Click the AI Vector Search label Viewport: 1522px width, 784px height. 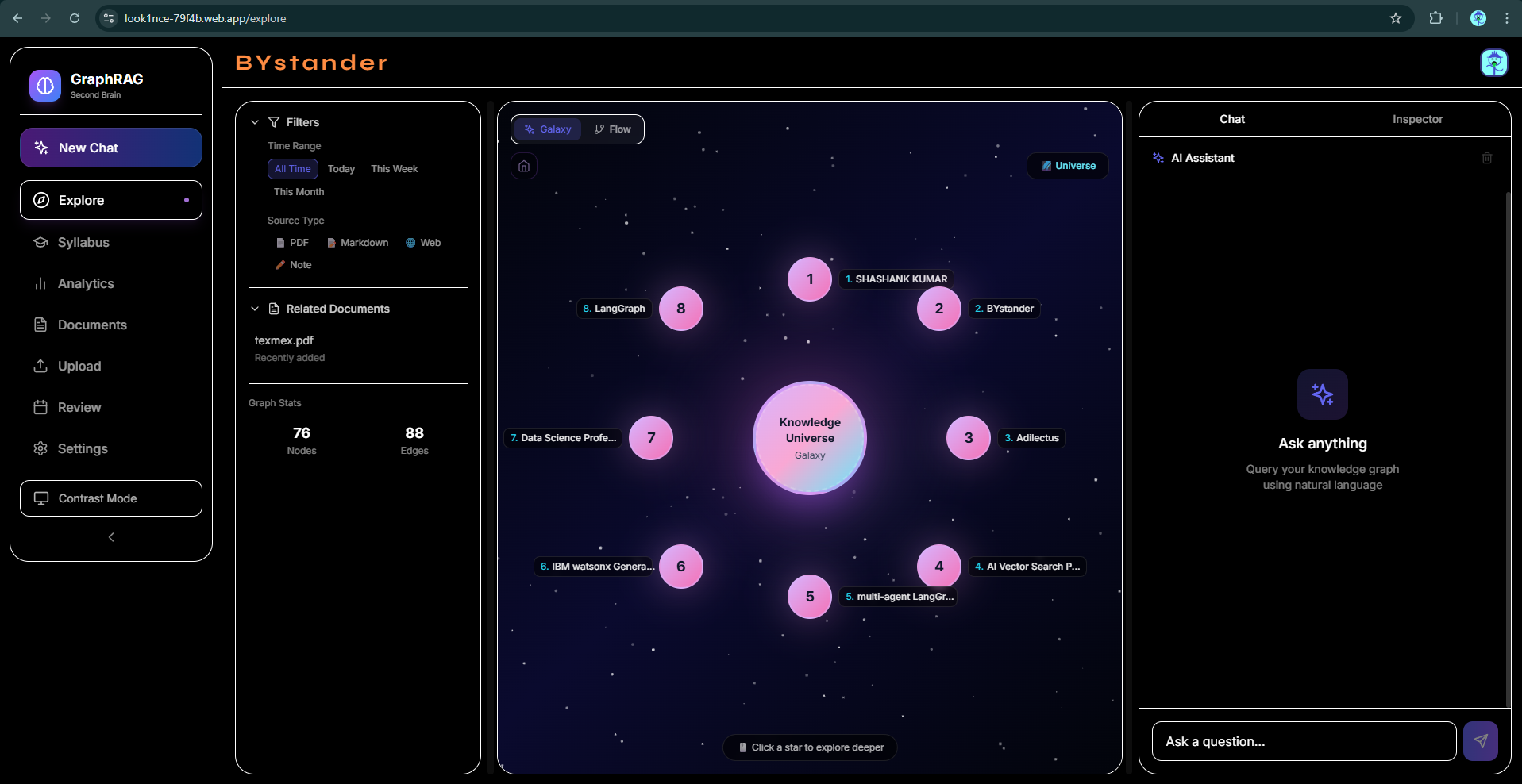tap(1027, 567)
